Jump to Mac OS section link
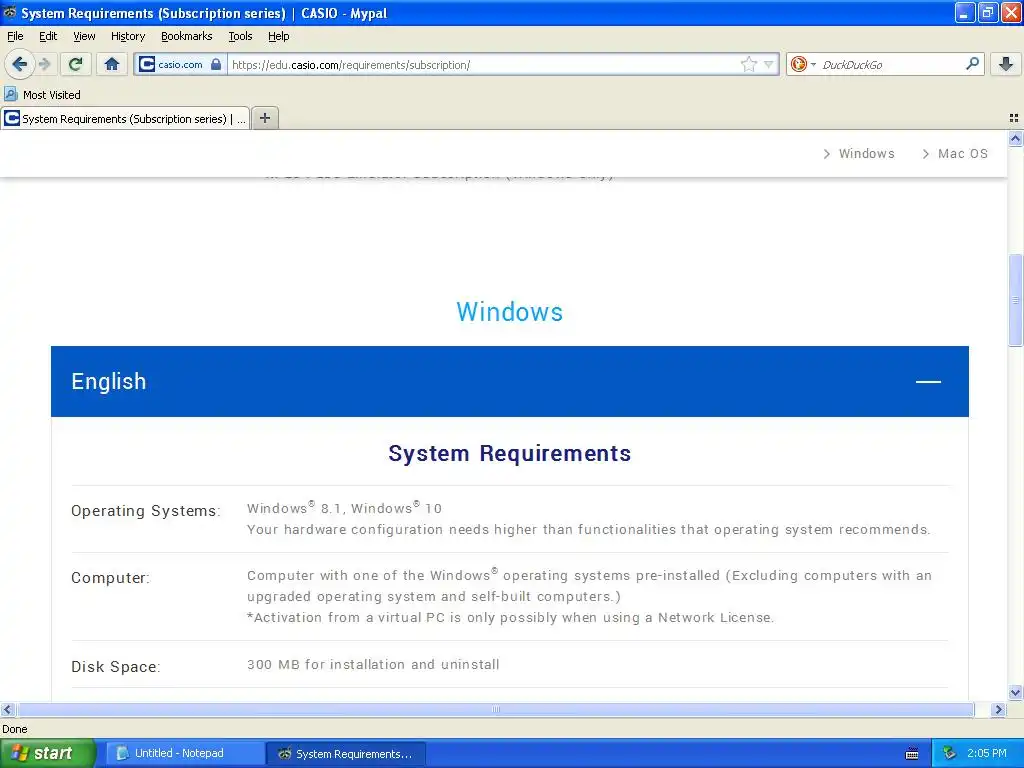This screenshot has width=1024, height=768. 955,153
